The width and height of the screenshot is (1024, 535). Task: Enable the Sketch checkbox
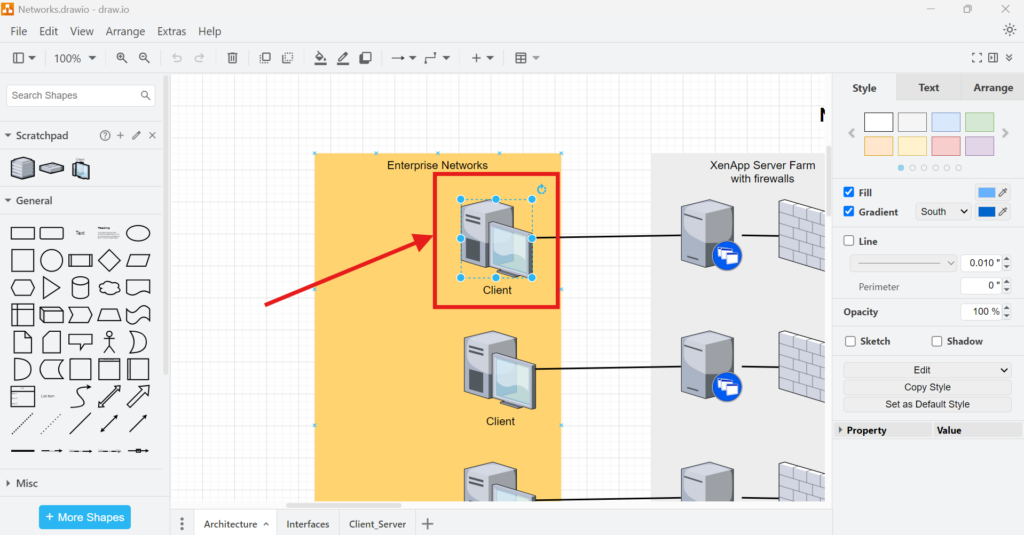tap(850, 341)
